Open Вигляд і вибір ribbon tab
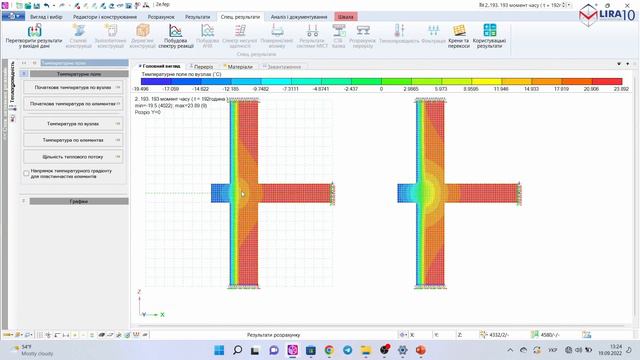 [46, 17]
